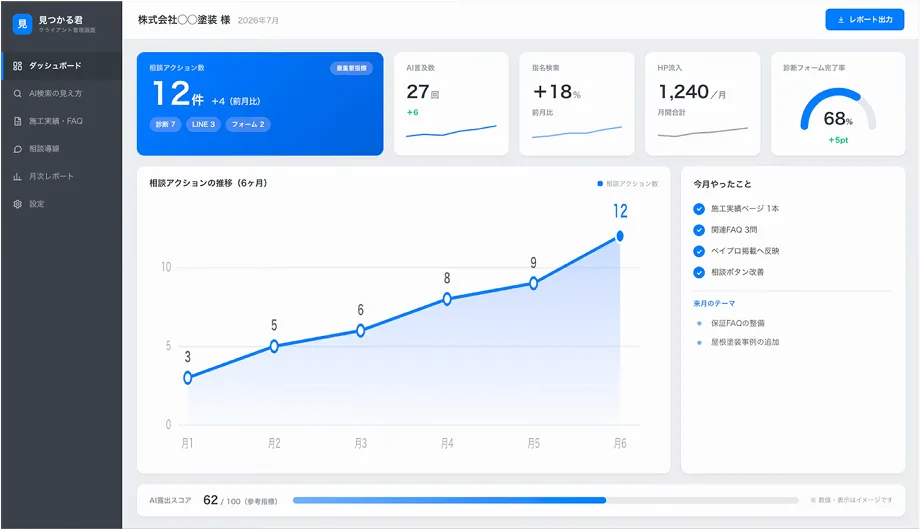920x530 pixels.
Task: Click the フォーム 2 pill
Action: click(248, 124)
